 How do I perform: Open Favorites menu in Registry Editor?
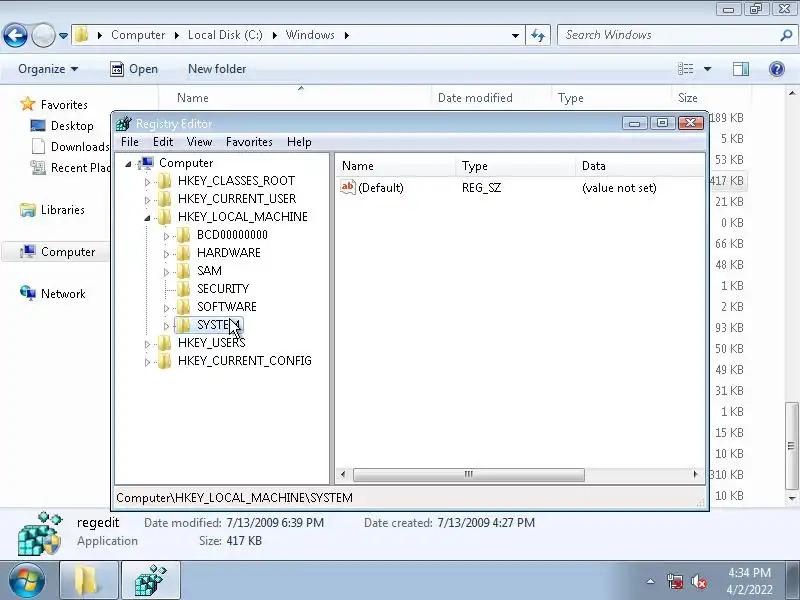coord(249,142)
